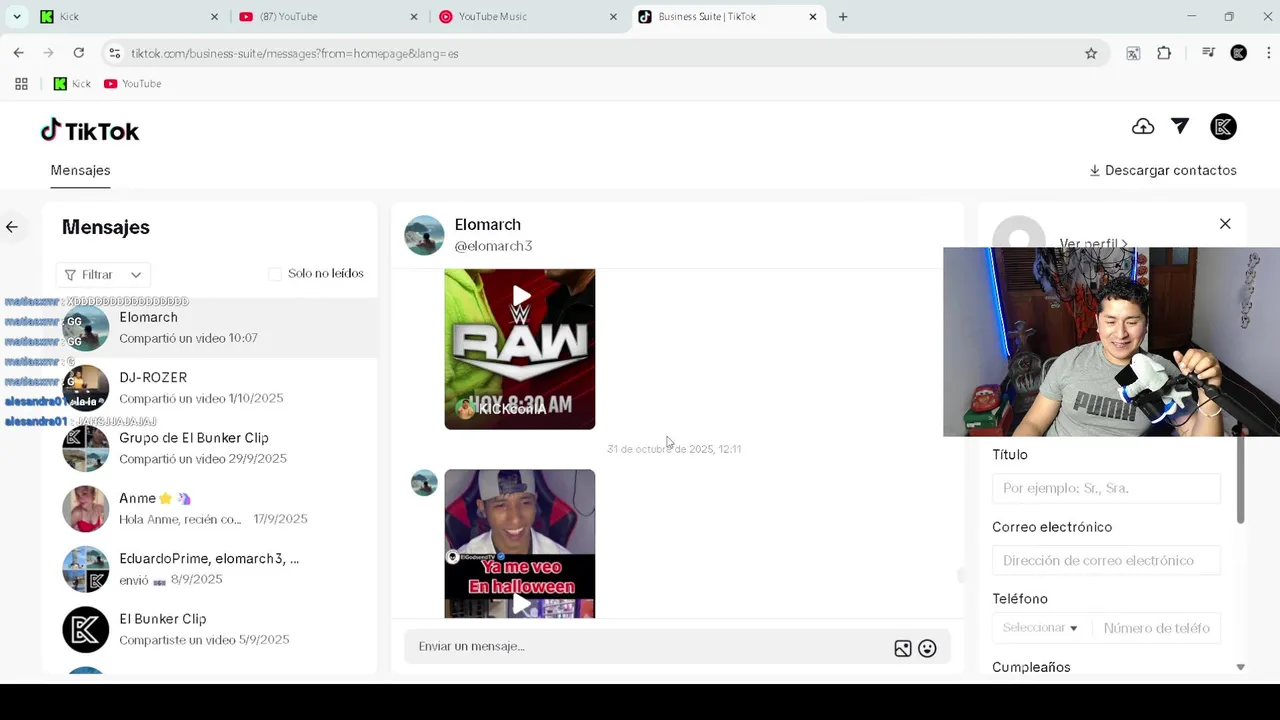Select the Mensajes tab
1280x720 pixels.
[80, 171]
